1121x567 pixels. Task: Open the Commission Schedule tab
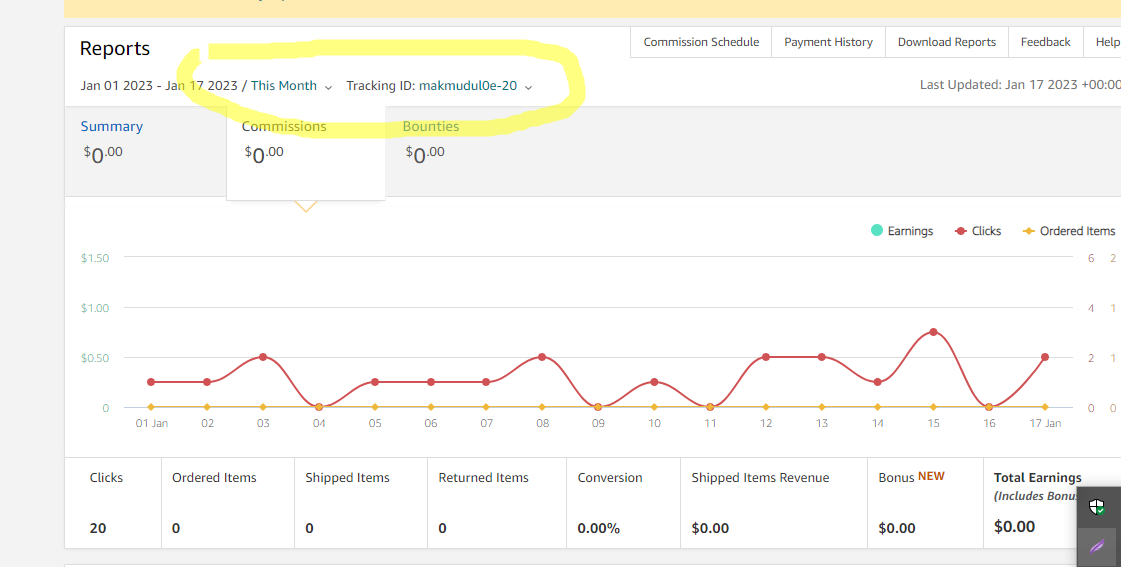click(701, 42)
